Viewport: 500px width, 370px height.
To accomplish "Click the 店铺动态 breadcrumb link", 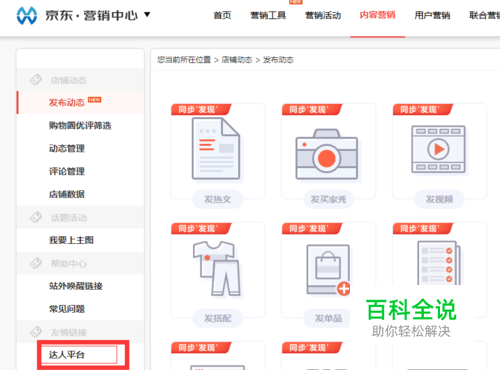I will click(x=237, y=60).
